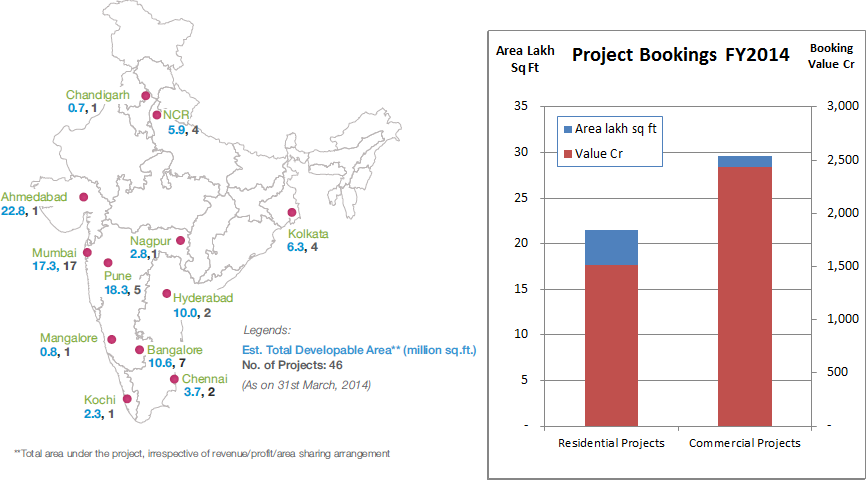The height and width of the screenshot is (486, 868).
Task: Select the Commercial Projects axis label
Action: pyautogui.click(x=745, y=443)
